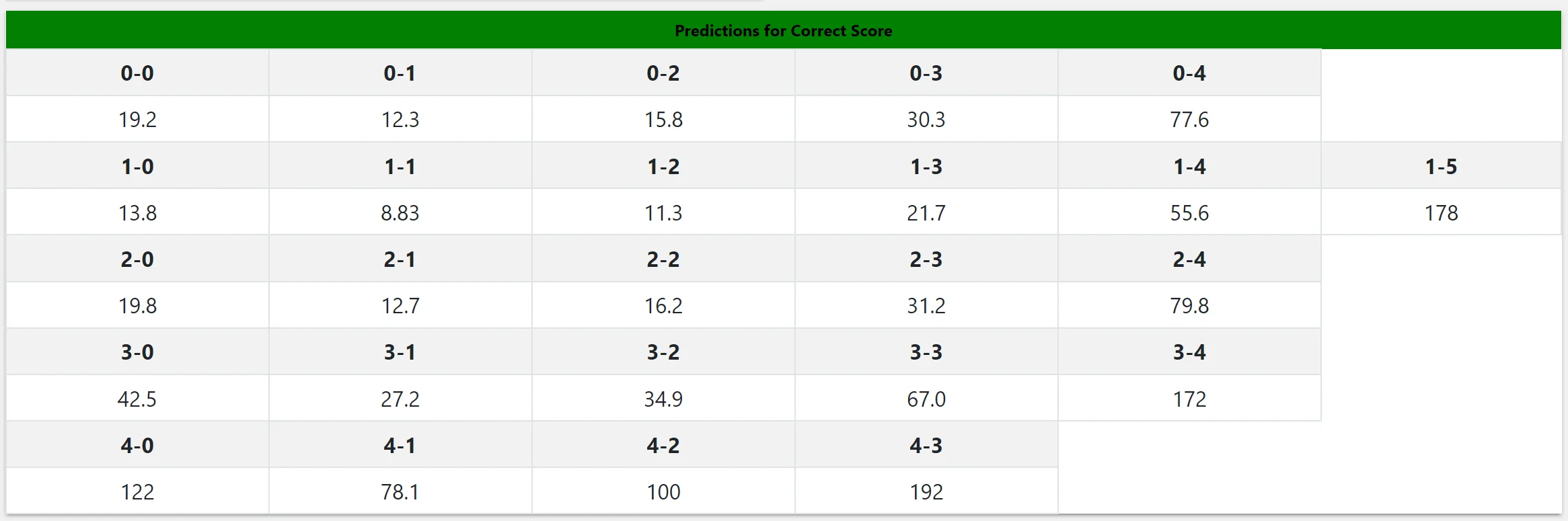
Task: Select the 1-5 score header cell
Action: click(1441, 167)
